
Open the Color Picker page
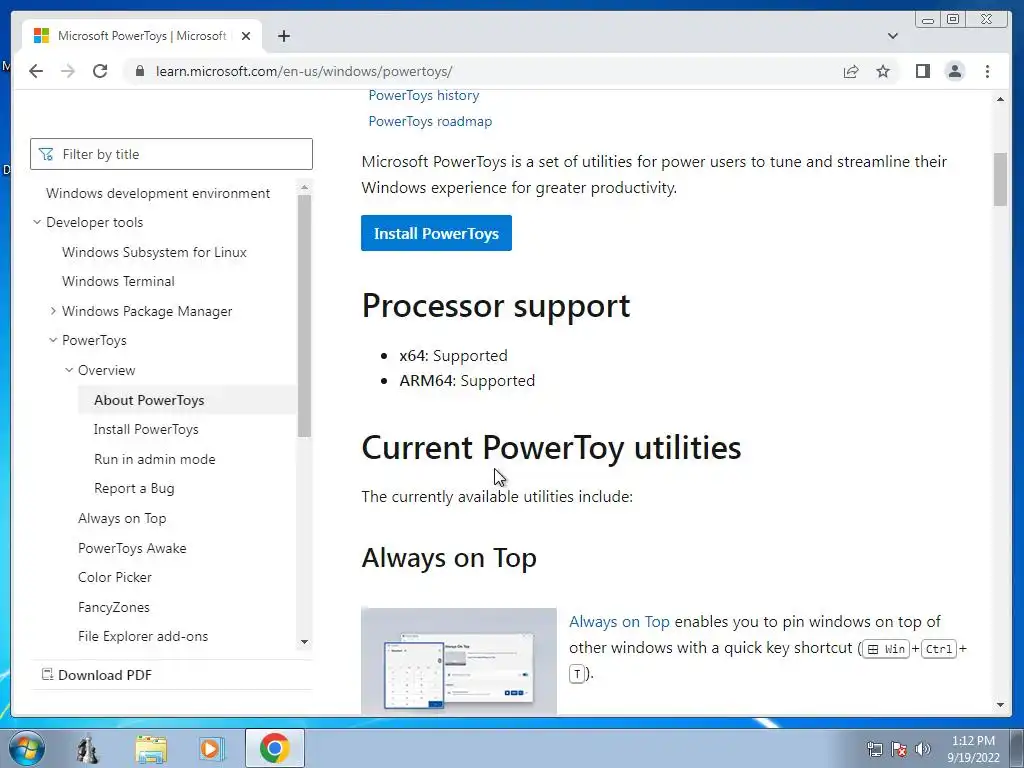click(x=114, y=577)
